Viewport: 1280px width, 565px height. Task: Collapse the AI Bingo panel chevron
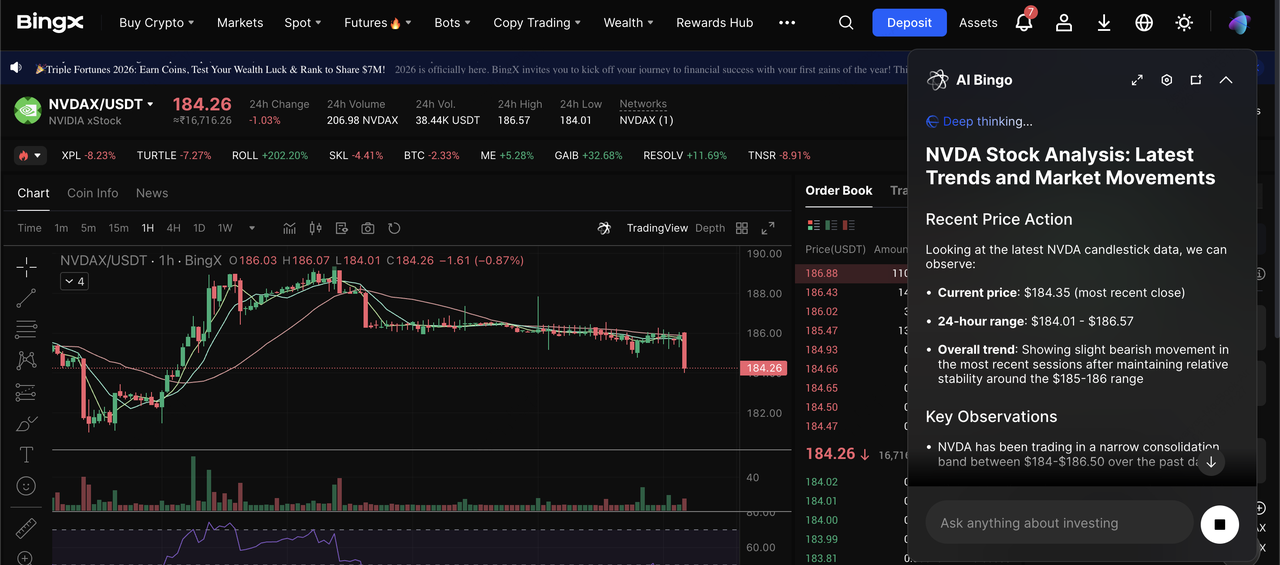coord(1226,80)
